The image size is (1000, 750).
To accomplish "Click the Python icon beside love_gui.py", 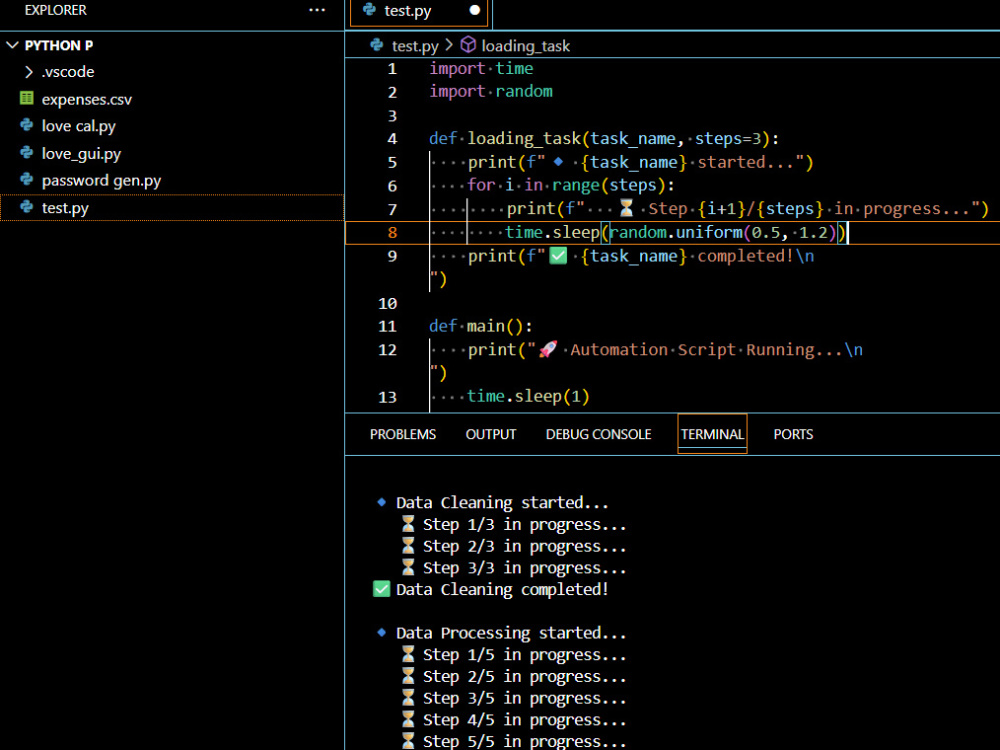I will 27,152.
